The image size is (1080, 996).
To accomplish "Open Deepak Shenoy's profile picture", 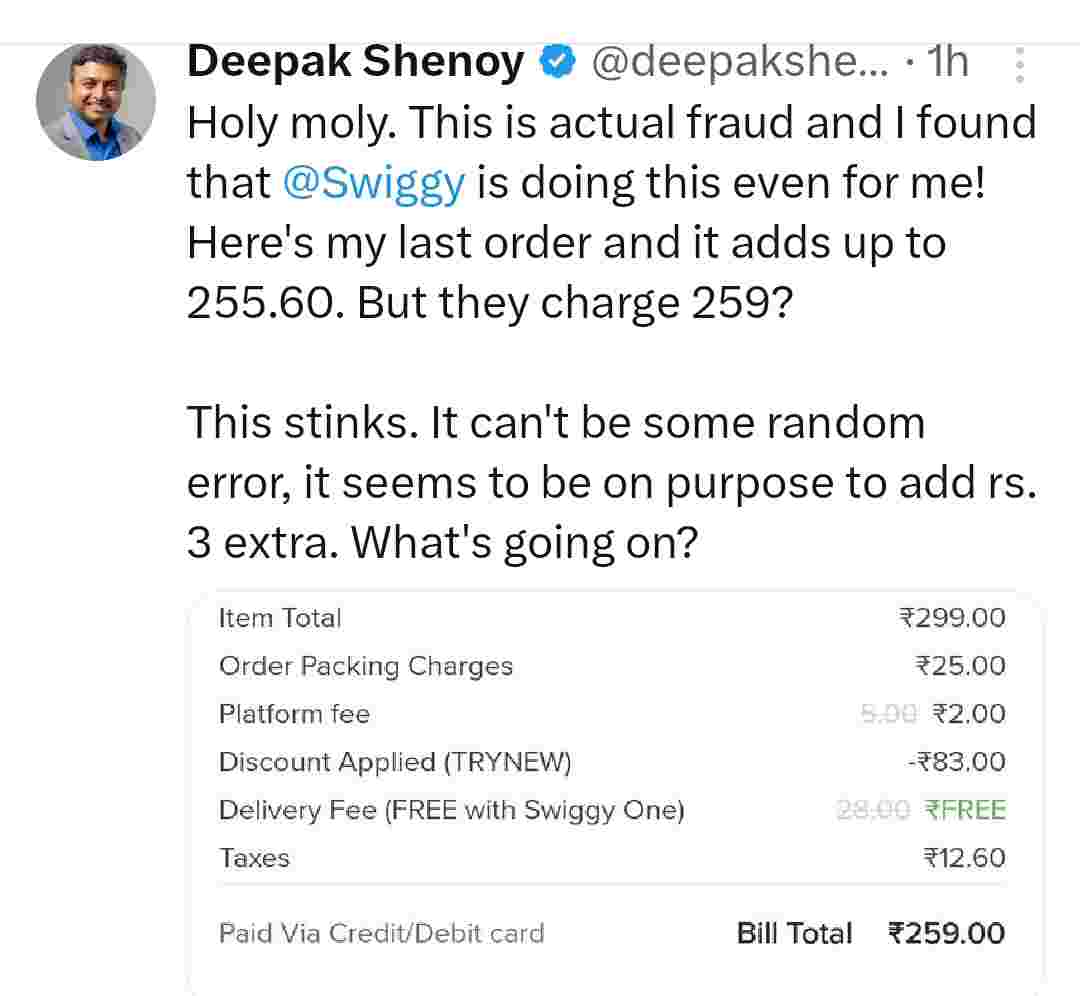I will click(x=96, y=101).
